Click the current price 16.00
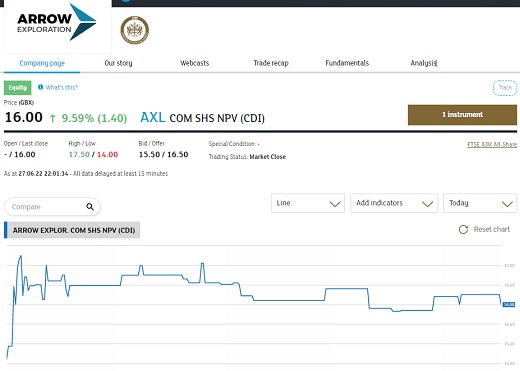The width and height of the screenshot is (520, 371). tap(24, 117)
